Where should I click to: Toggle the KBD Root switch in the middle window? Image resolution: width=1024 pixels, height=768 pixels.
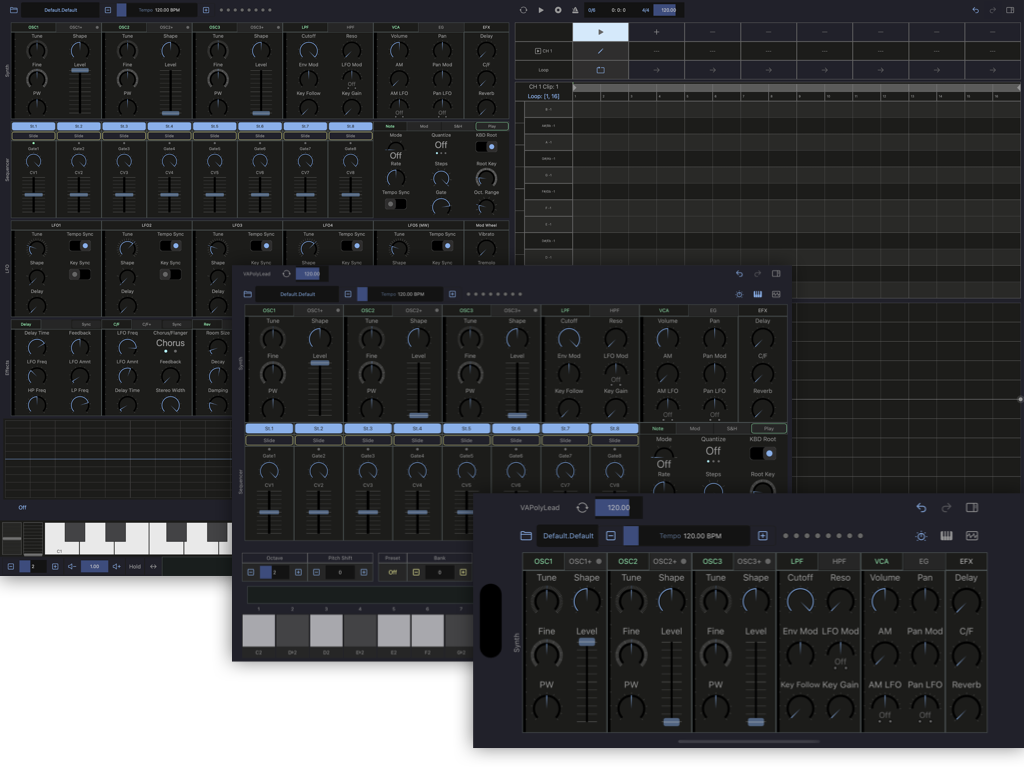(x=763, y=453)
